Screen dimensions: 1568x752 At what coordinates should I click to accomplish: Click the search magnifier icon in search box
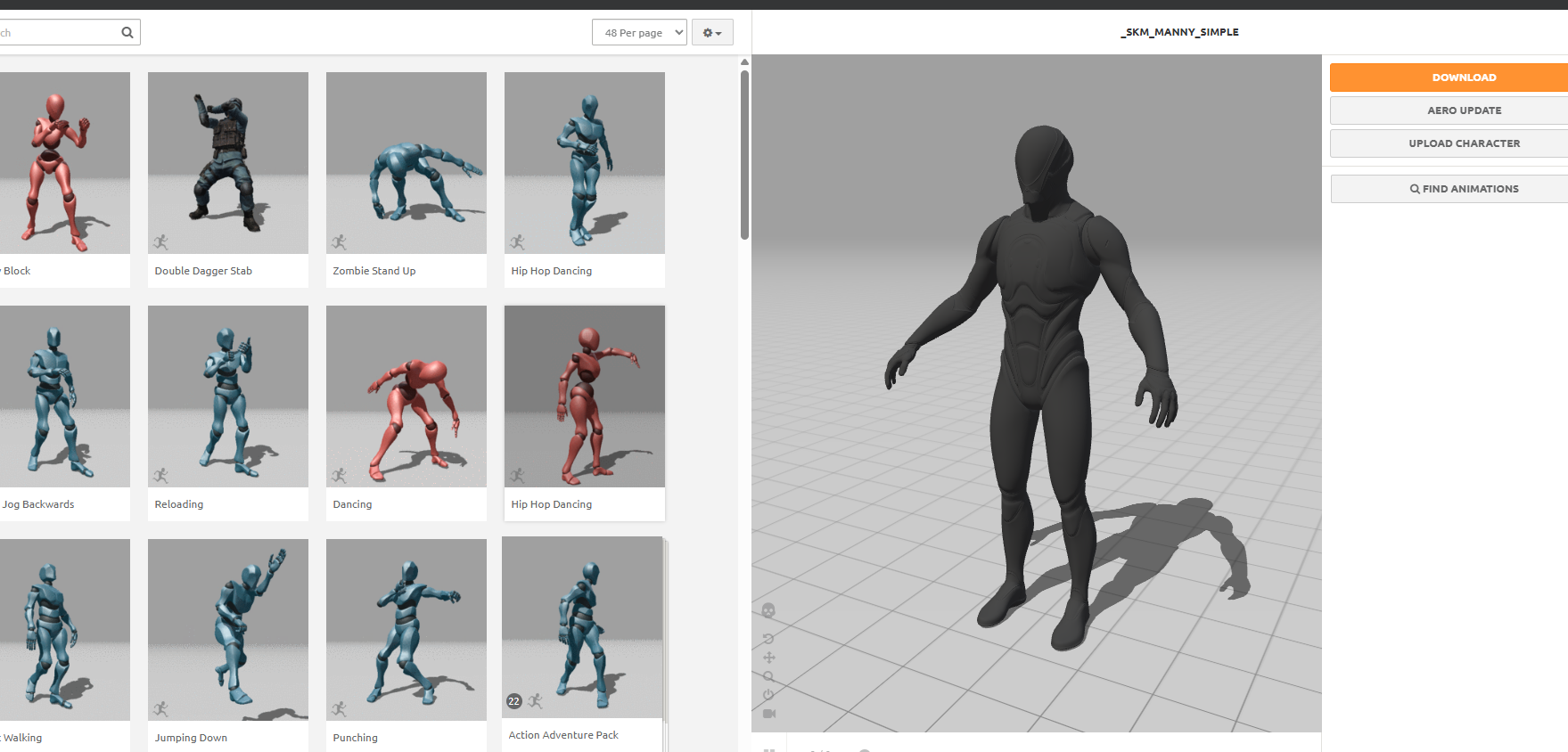click(127, 33)
